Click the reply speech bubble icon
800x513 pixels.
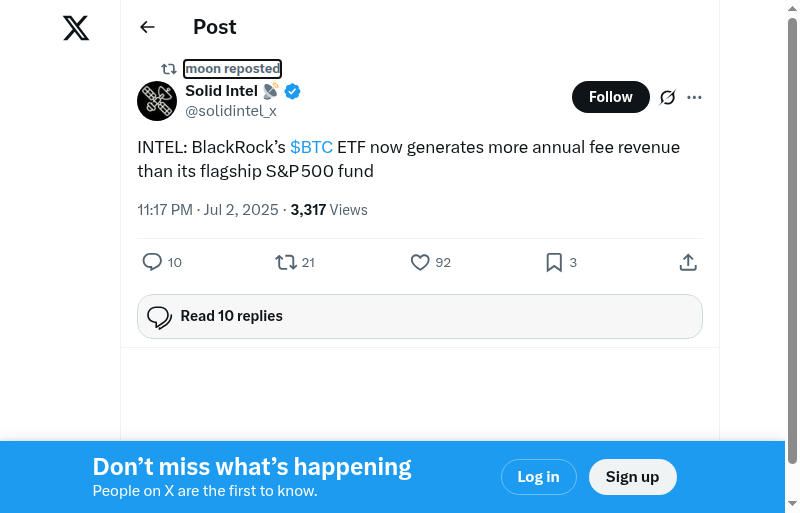click(152, 262)
